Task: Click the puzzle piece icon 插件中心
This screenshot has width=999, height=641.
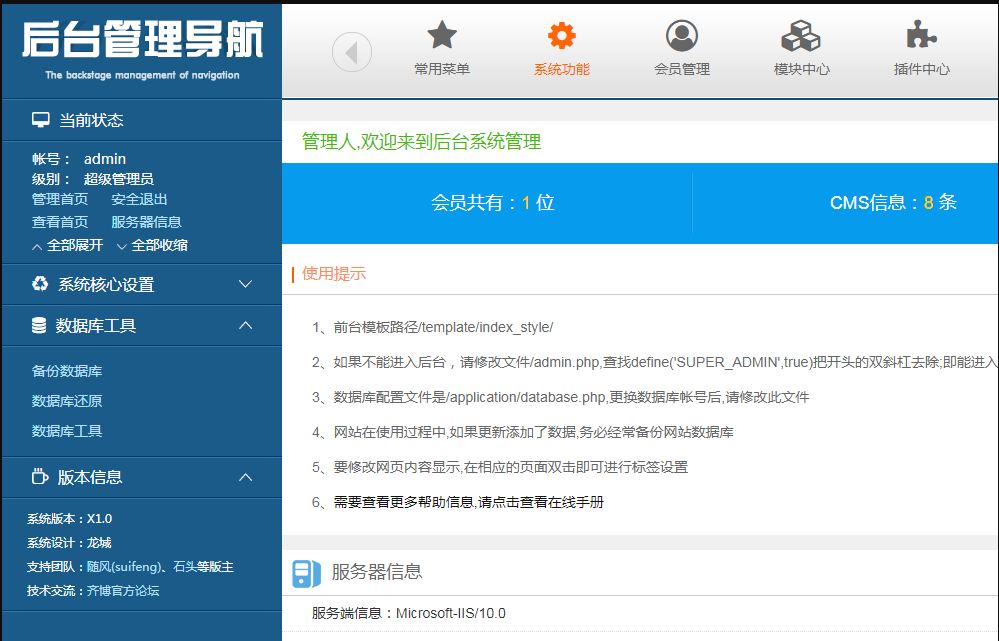Action: [x=921, y=35]
